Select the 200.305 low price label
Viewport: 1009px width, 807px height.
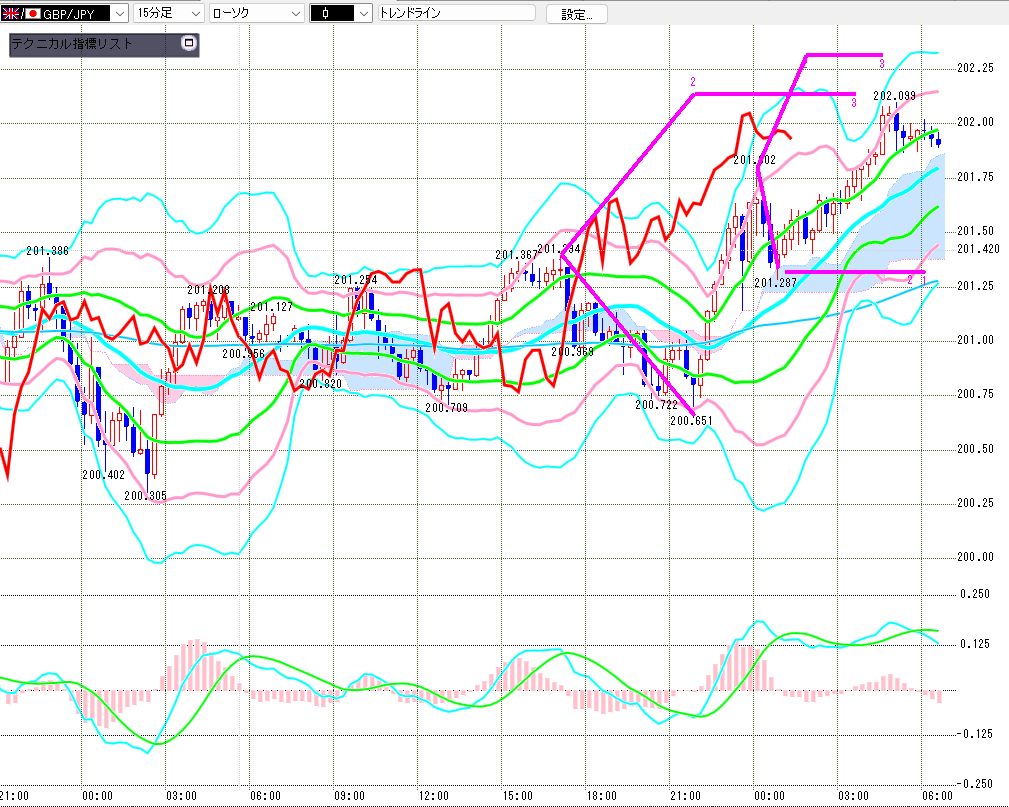[145, 494]
